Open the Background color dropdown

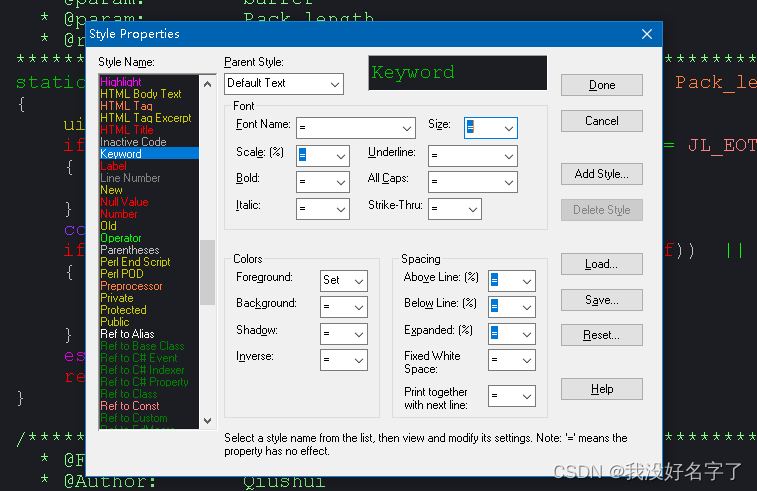pos(344,307)
